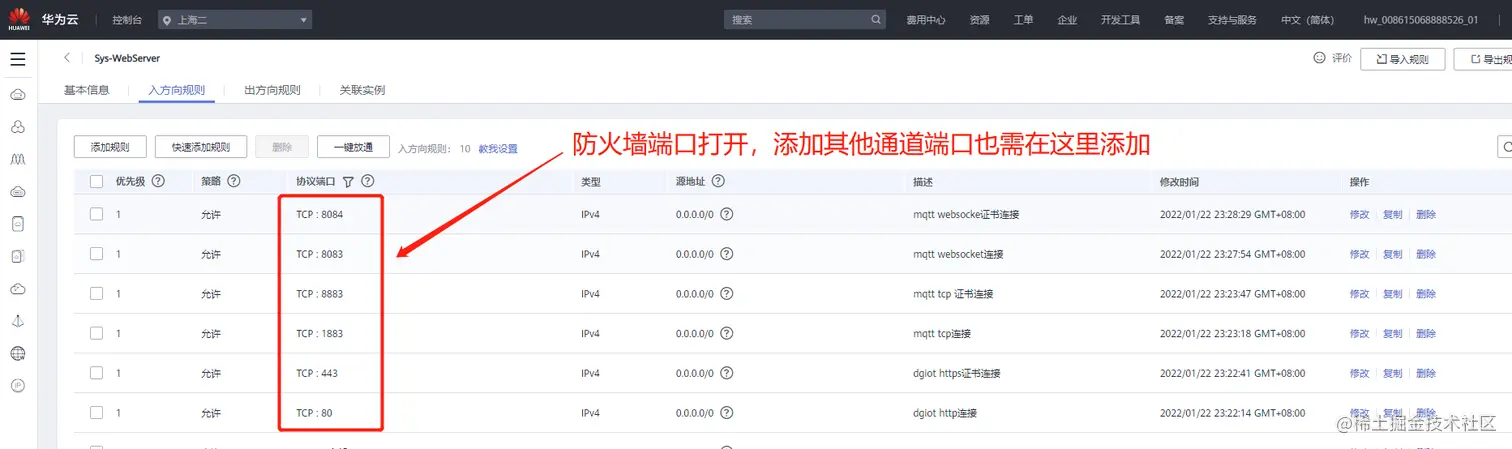Viewport: 1512px width, 449px height.
Task: Click the timestamp 2022/01/22 23:28:29 GMT+08:00
Action: pyautogui.click(x=1232, y=214)
